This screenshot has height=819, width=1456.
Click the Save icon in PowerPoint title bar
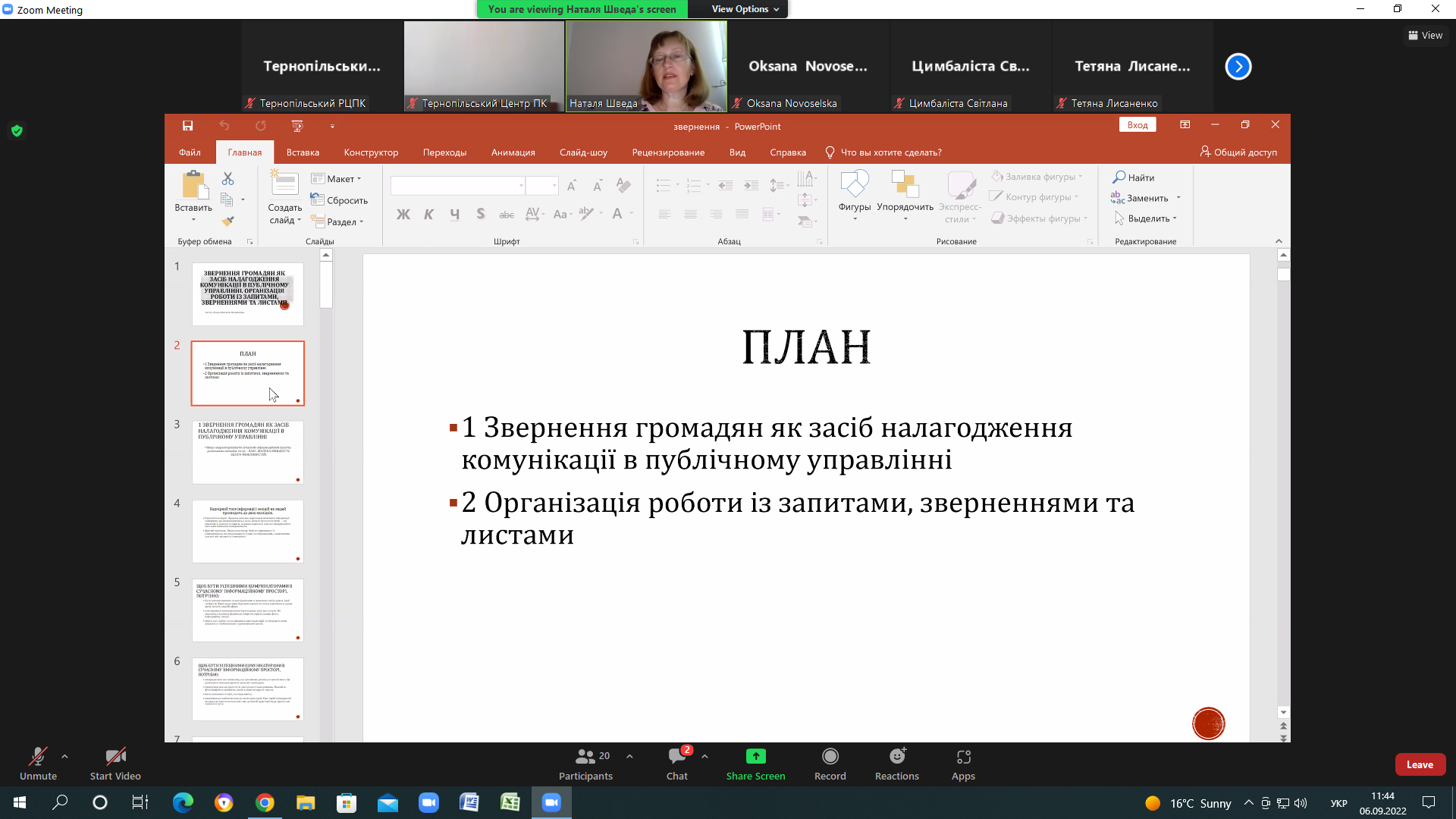coord(187,126)
